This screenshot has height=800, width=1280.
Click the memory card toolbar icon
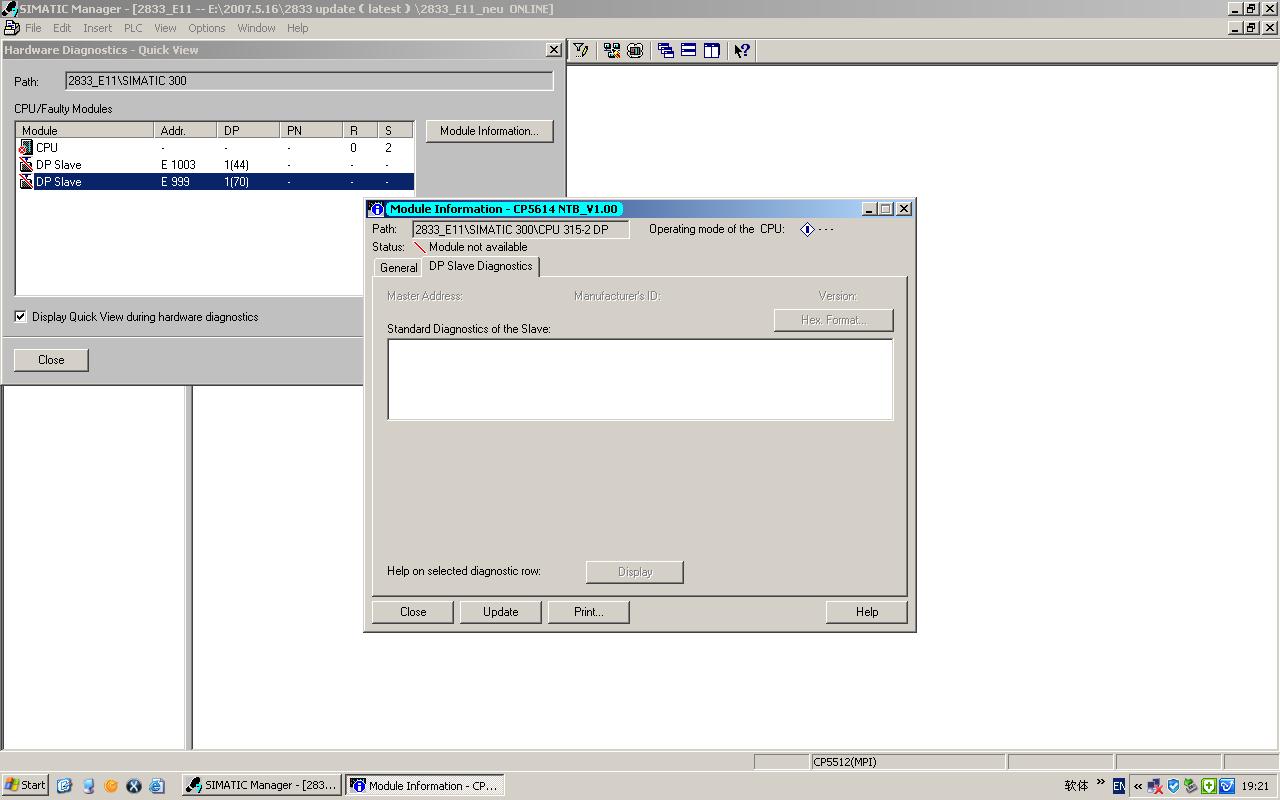634,51
